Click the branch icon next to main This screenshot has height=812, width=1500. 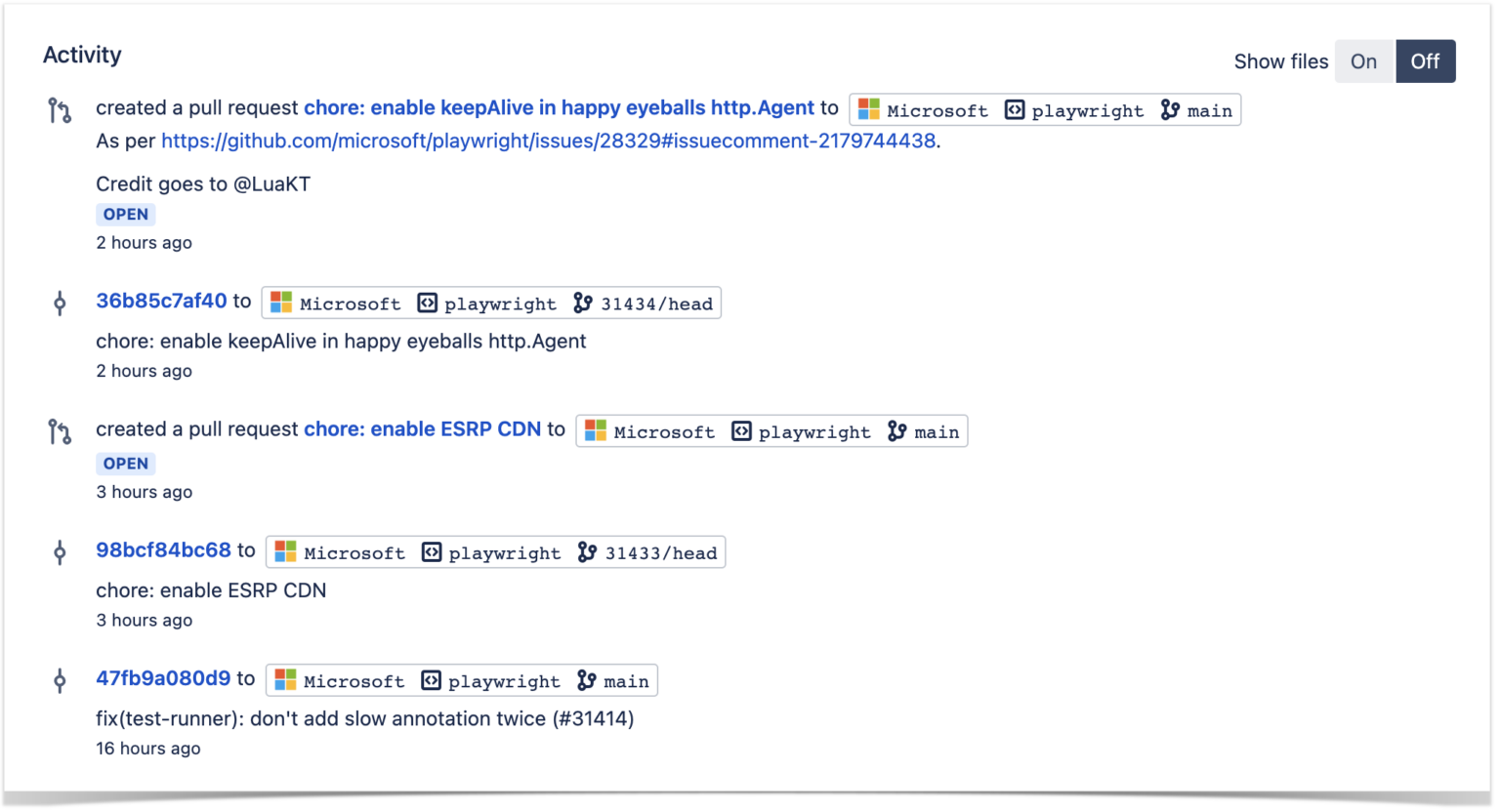pos(1169,110)
